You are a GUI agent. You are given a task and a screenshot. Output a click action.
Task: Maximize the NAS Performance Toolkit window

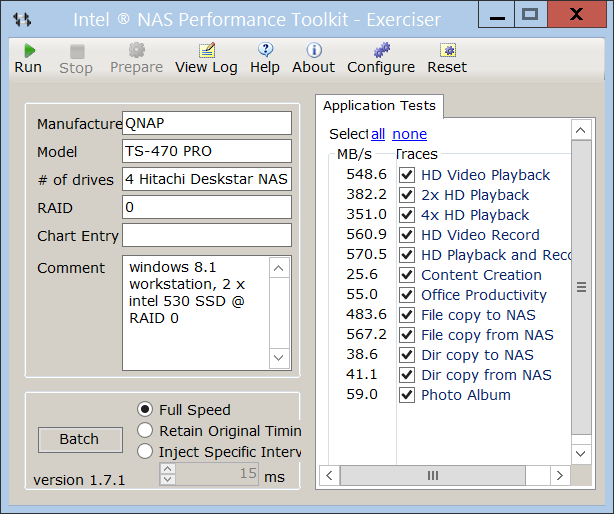pyautogui.click(x=530, y=14)
